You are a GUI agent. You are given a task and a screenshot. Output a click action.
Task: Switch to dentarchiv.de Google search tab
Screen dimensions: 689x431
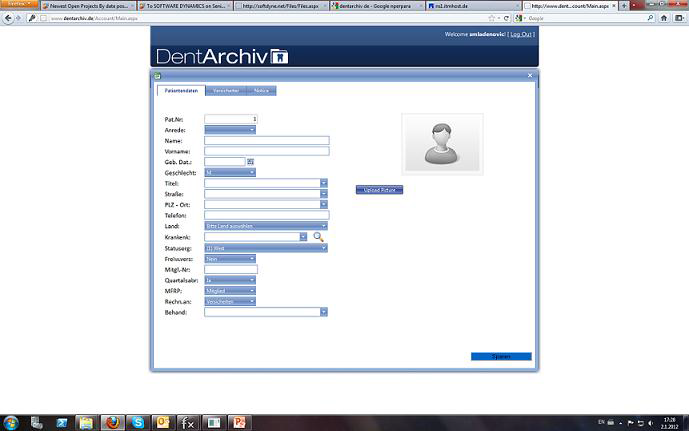click(x=377, y=6)
